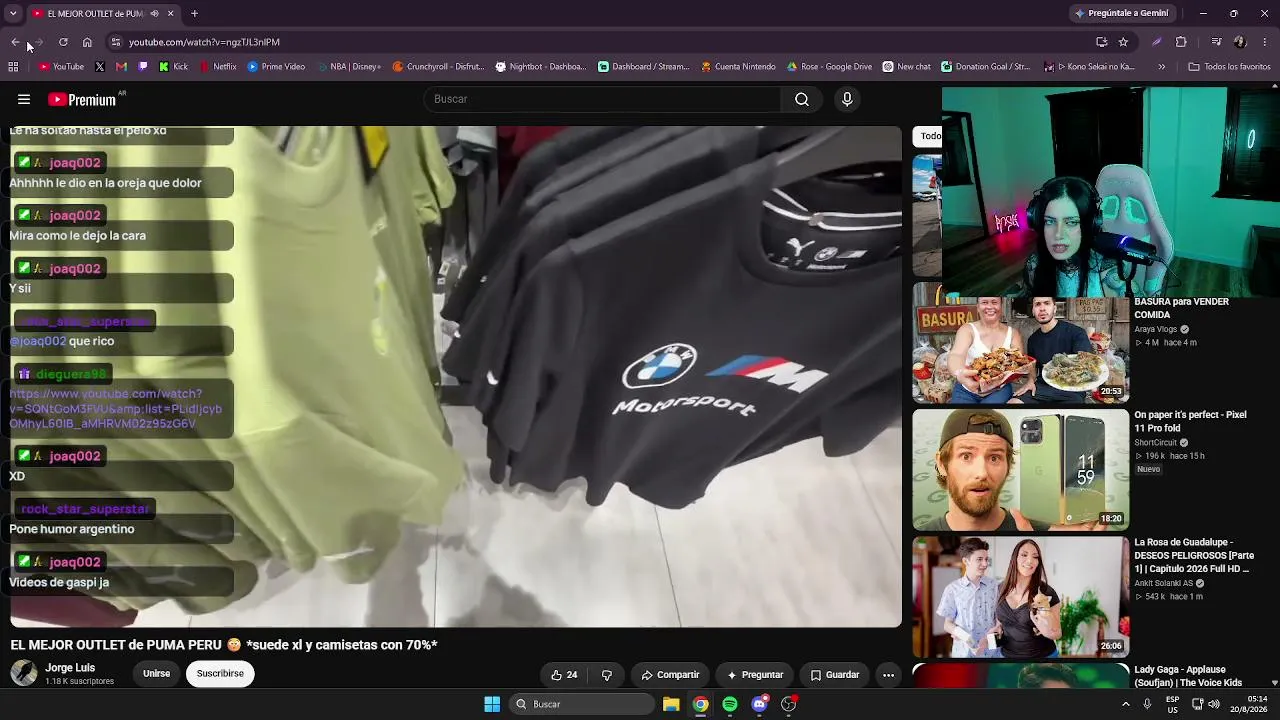Dislike the video with thumbs down

tap(606, 675)
